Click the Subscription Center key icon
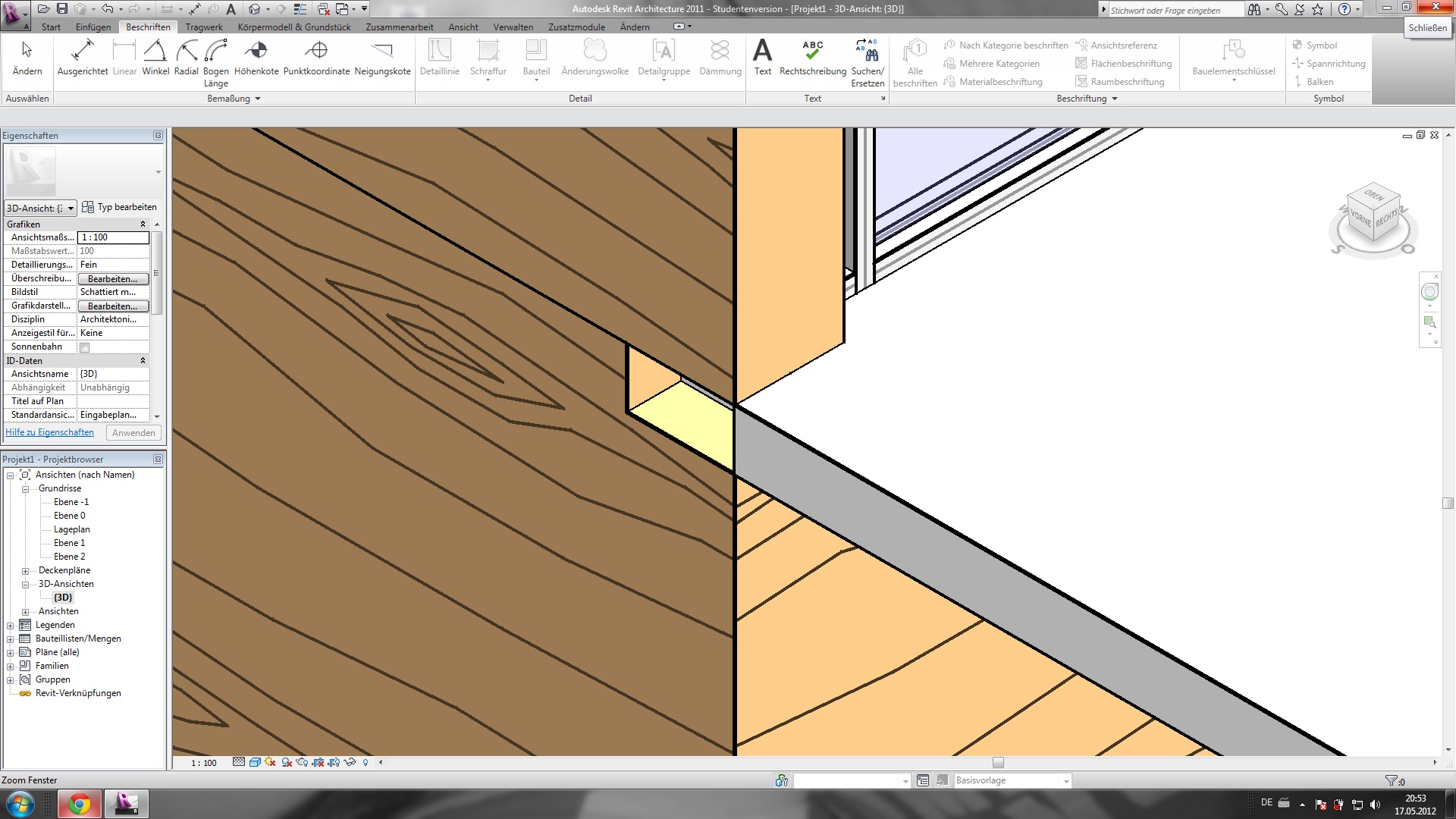The width and height of the screenshot is (1456, 819). click(1282, 9)
